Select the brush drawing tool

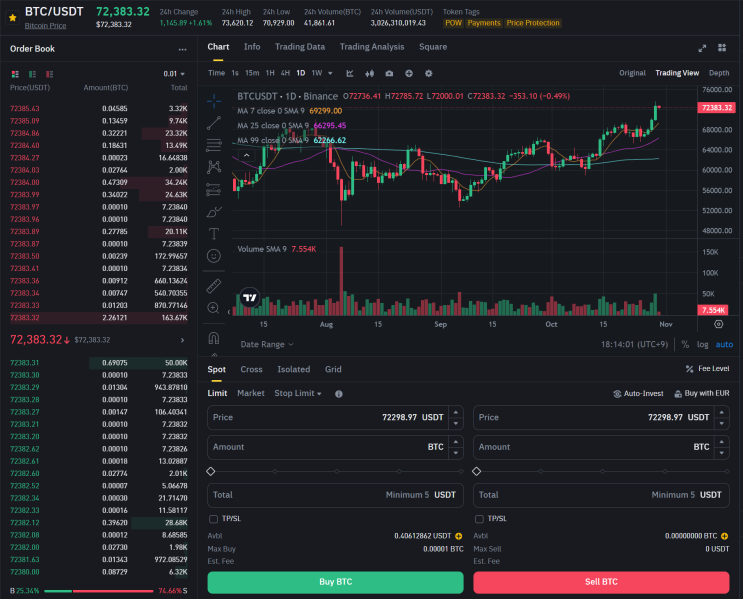(x=214, y=212)
